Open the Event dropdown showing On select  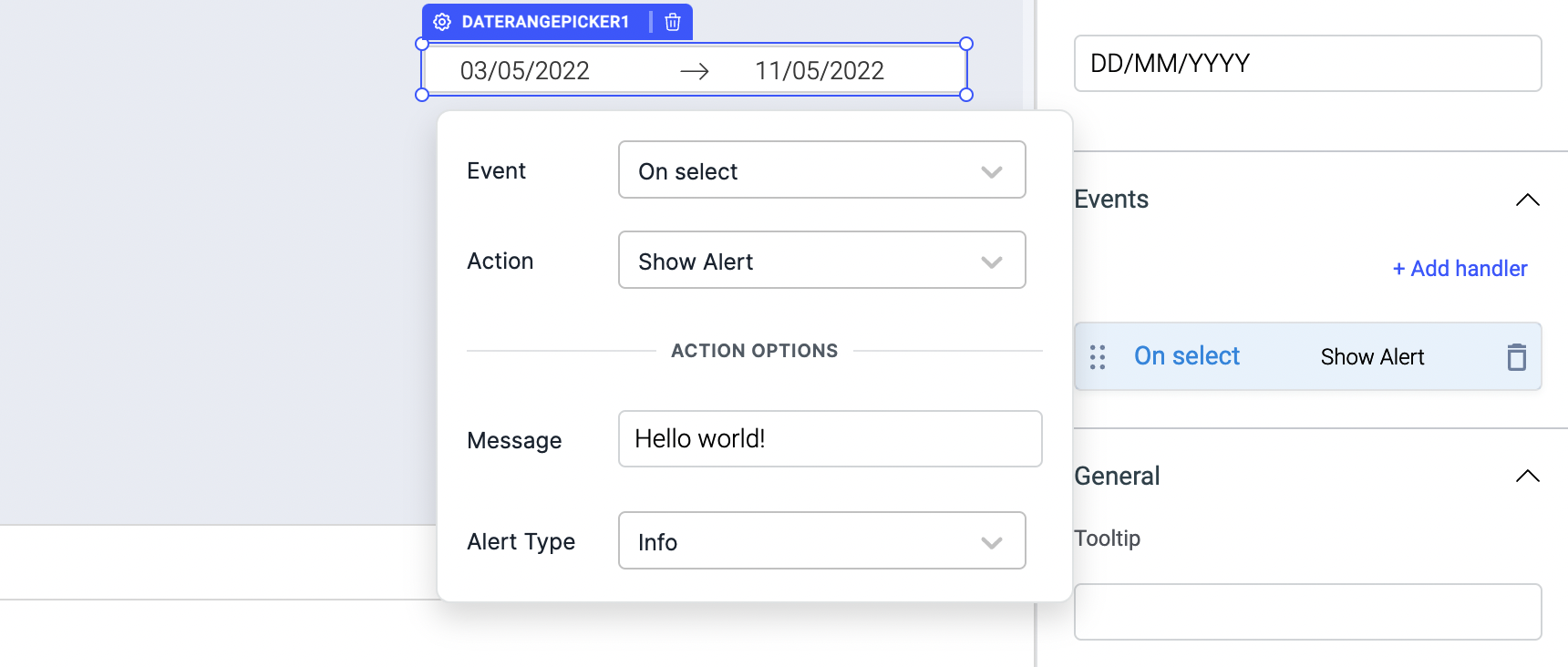pos(821,170)
